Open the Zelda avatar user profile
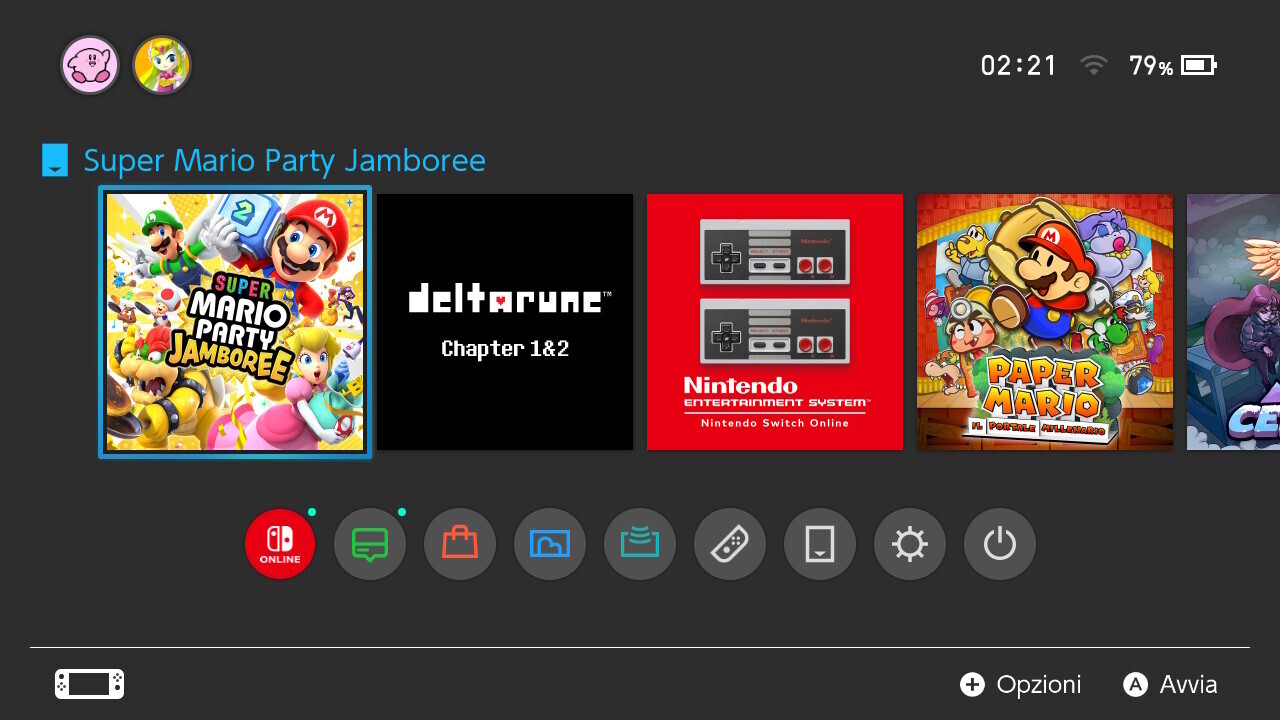The width and height of the screenshot is (1280, 720). [x=162, y=66]
